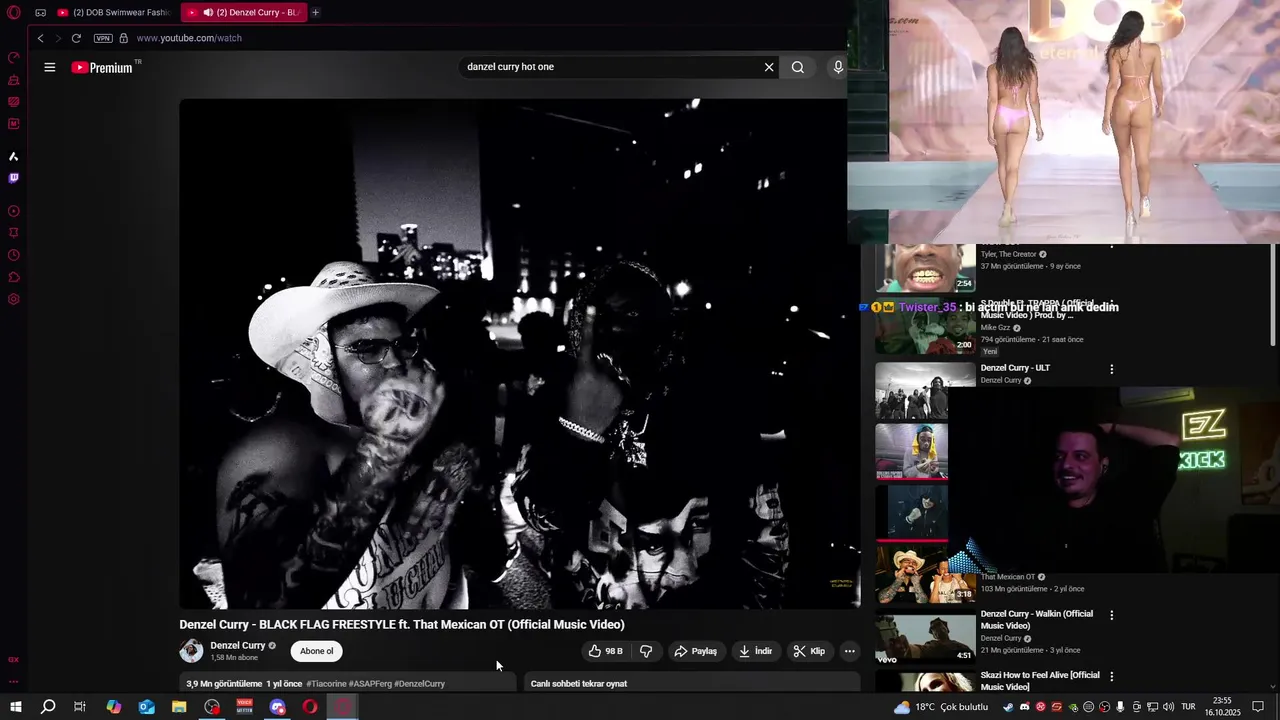Open the Denzel Curry channel name link
Screen dimensions: 1280x720
click(238, 646)
